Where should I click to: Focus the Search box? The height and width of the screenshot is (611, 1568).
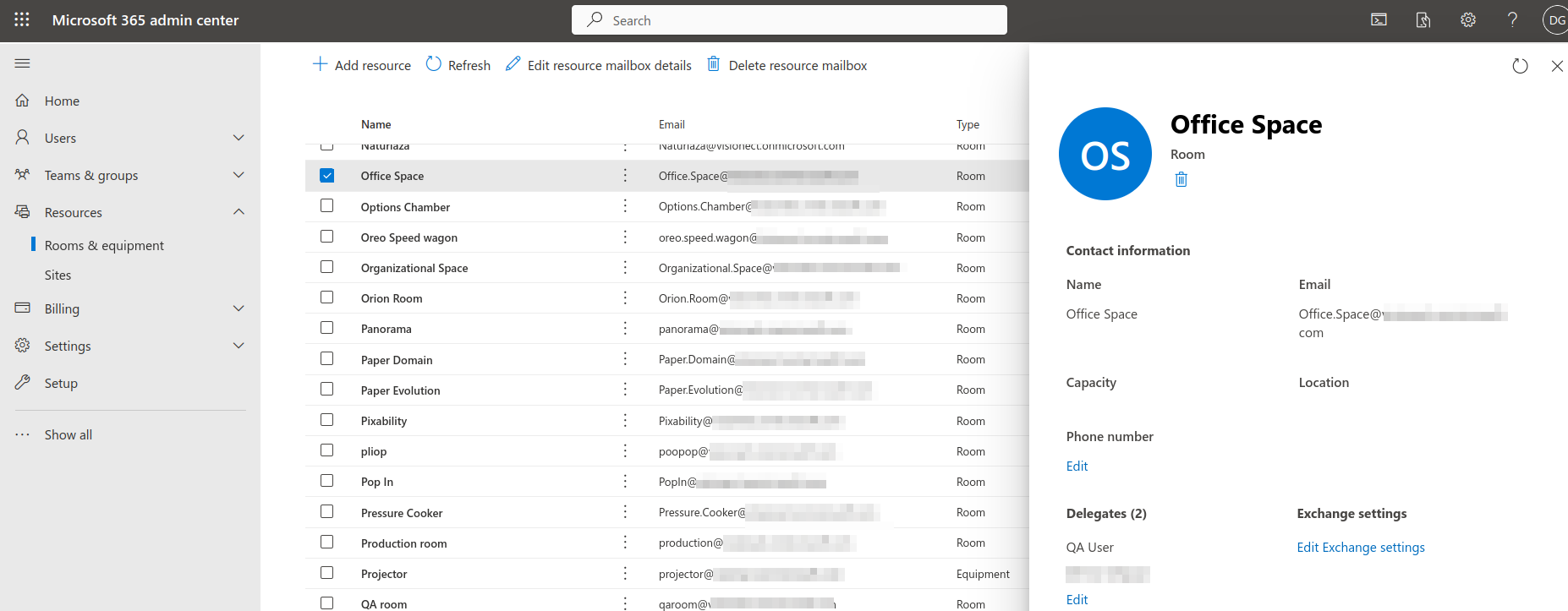789,20
